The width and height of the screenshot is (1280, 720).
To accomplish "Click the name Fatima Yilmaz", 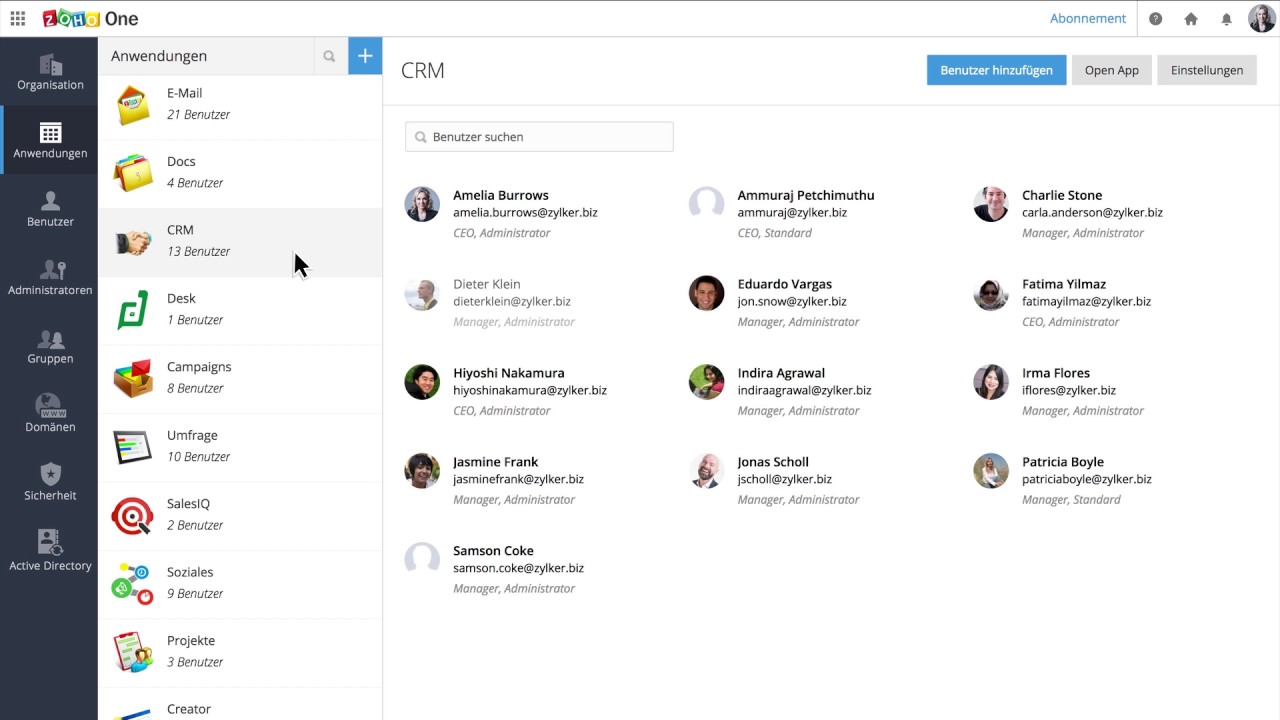I will point(1064,284).
